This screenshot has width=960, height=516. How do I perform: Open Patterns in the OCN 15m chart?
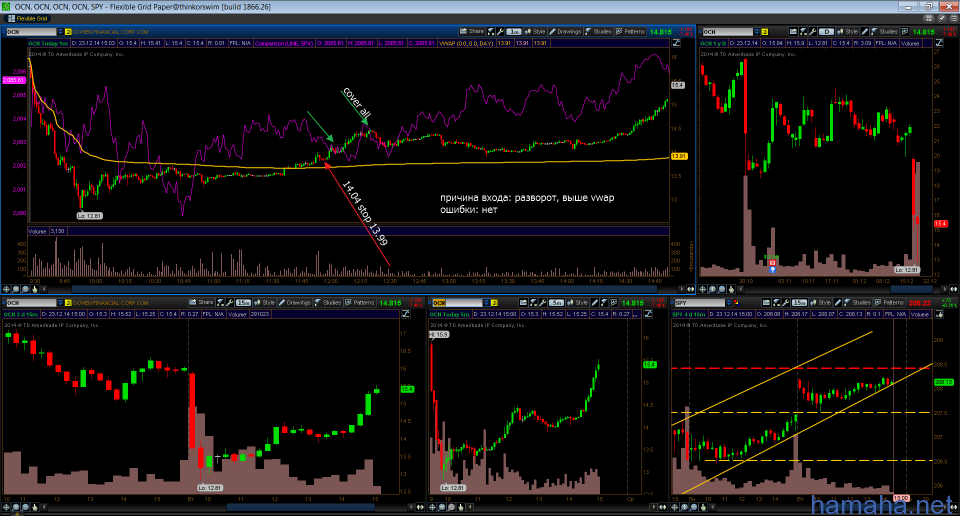pos(360,302)
